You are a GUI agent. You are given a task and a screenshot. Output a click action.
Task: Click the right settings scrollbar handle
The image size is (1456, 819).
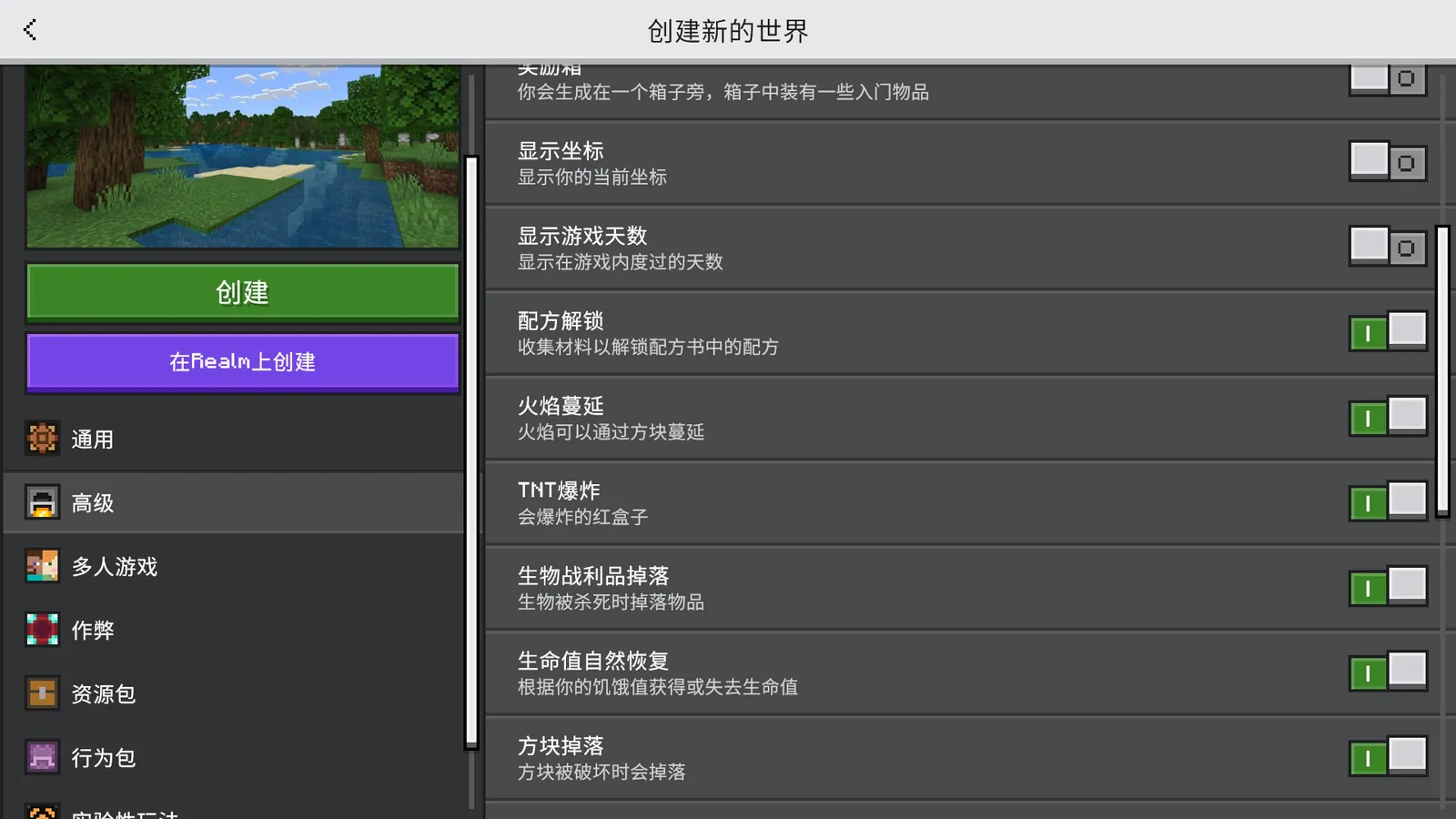(1442, 371)
